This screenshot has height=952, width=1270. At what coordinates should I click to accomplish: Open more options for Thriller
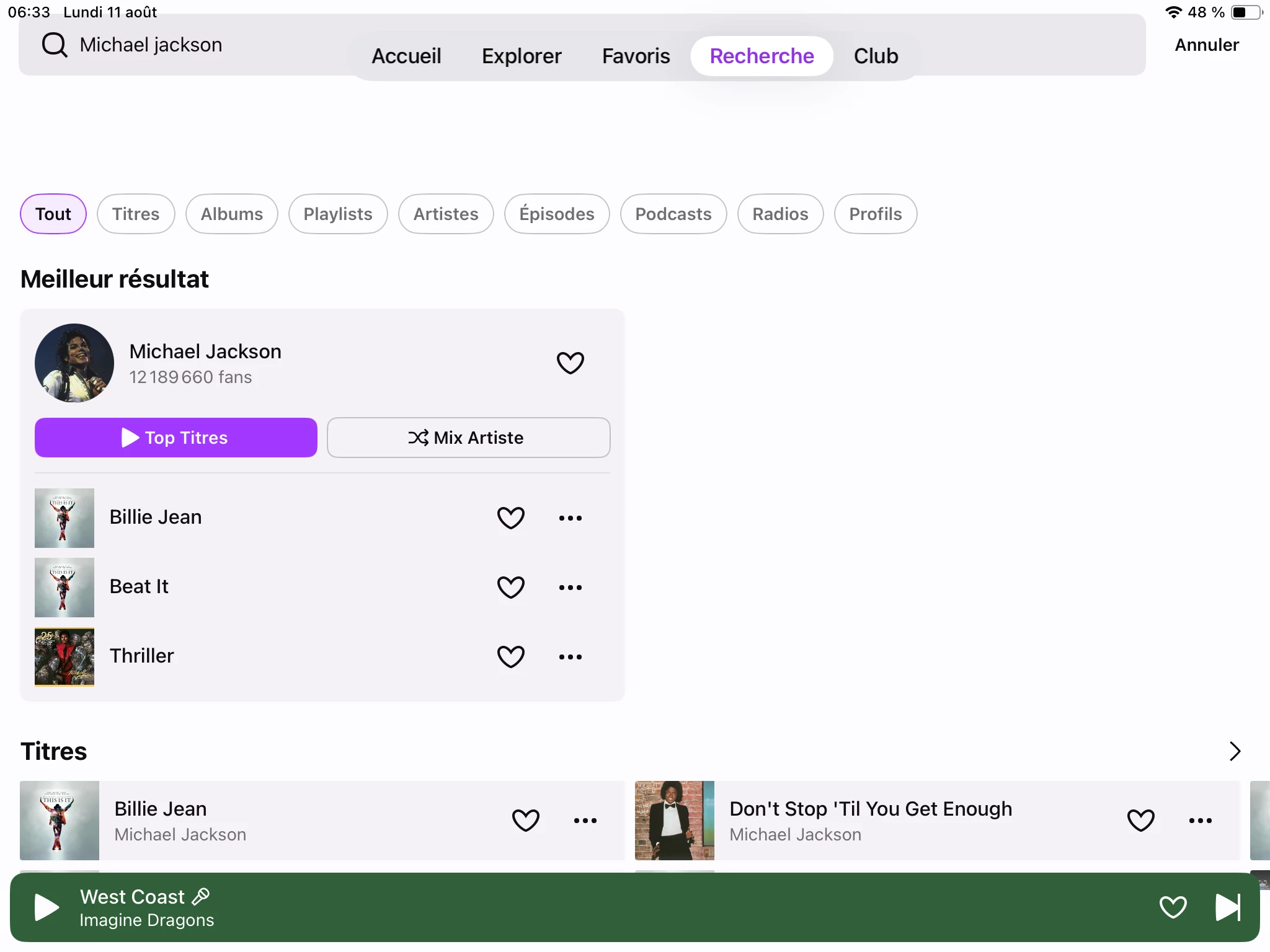click(x=570, y=656)
